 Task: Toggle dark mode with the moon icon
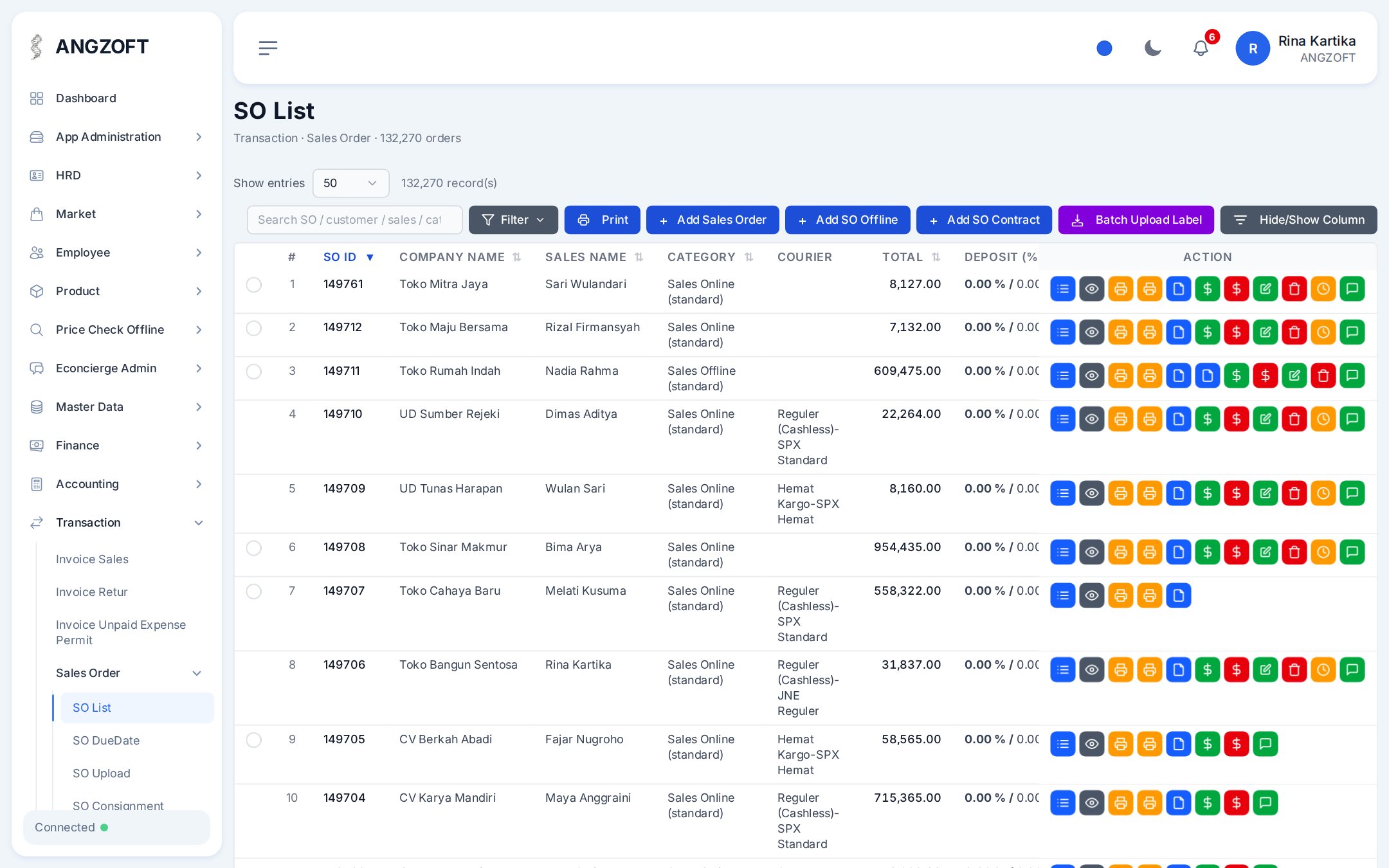[x=1153, y=48]
